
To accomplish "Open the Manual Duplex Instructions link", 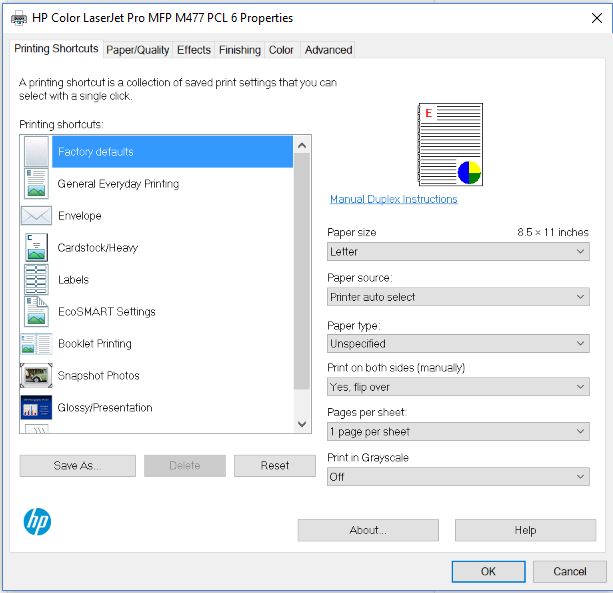I will pyautogui.click(x=393, y=199).
